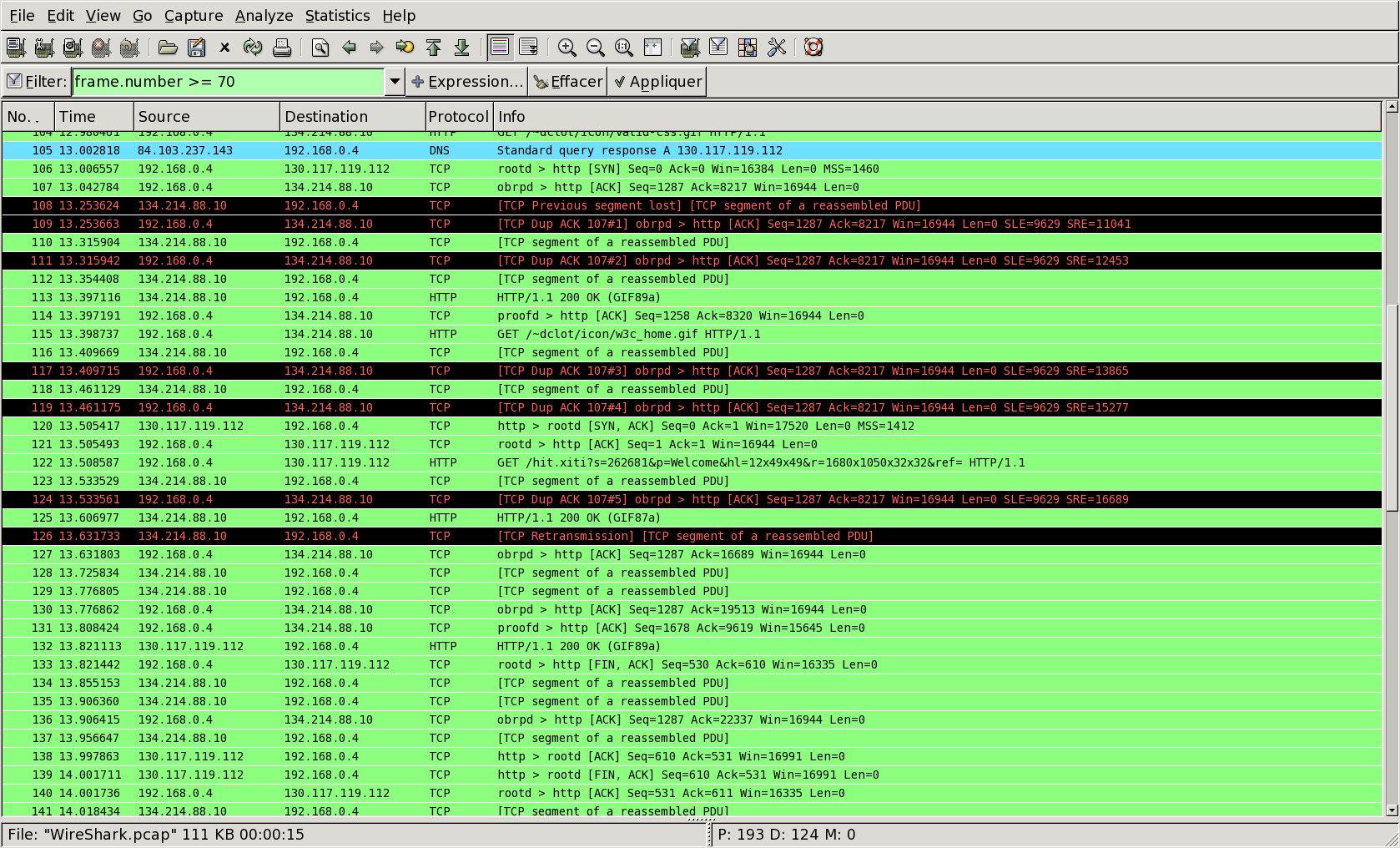Click Effacer to clear filter

click(x=568, y=82)
